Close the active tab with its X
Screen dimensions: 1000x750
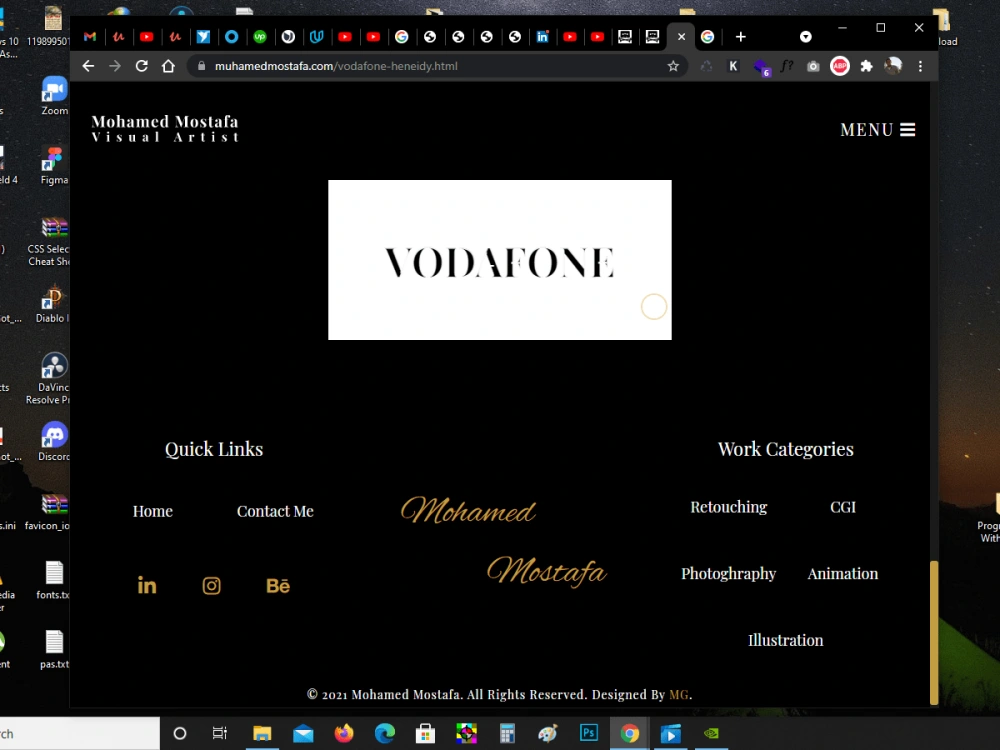pyautogui.click(x=681, y=37)
